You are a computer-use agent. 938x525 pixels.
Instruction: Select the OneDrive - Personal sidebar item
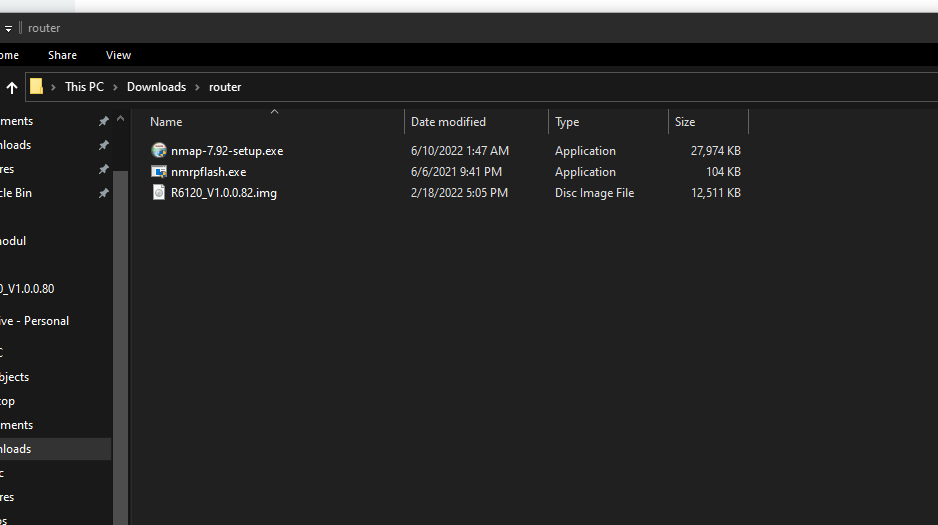34,321
